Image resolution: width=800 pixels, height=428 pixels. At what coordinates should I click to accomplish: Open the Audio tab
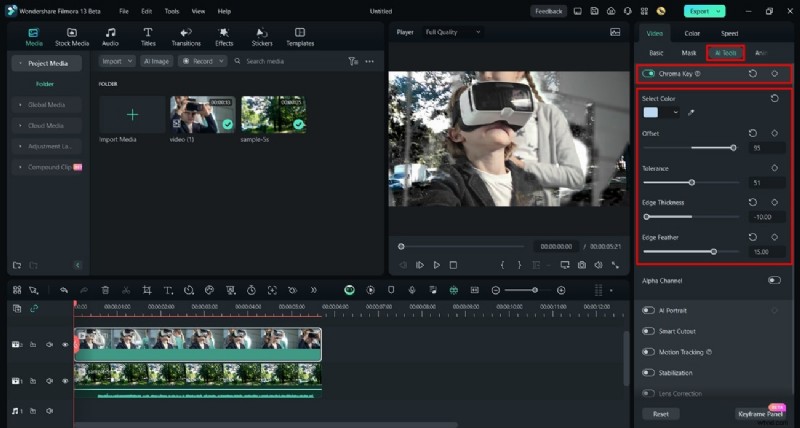[x=110, y=37]
